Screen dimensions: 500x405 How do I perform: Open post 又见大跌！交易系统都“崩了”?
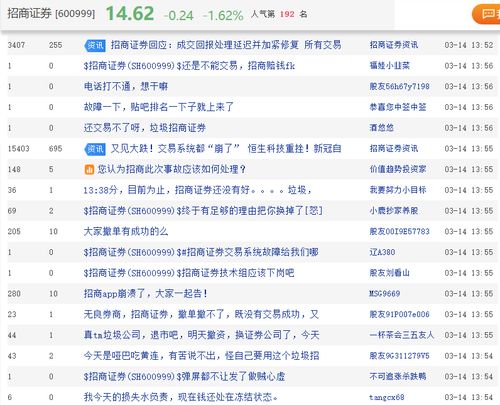click(226, 149)
